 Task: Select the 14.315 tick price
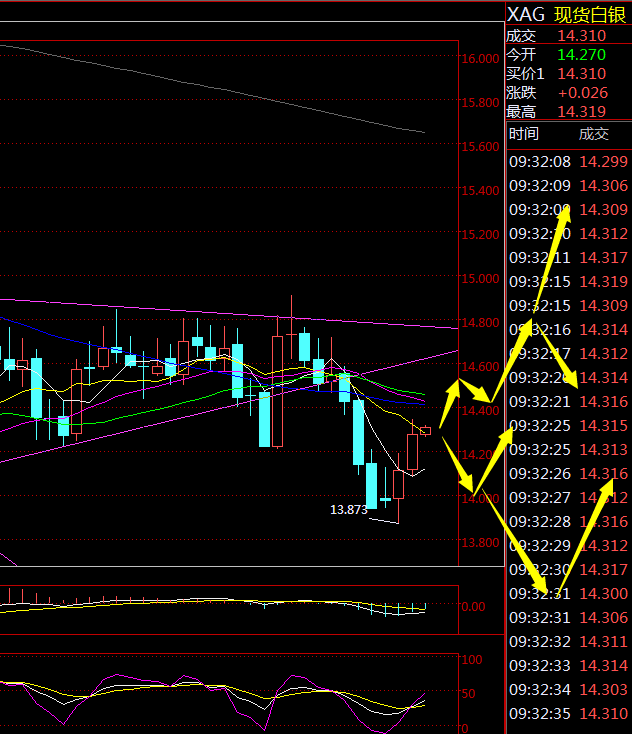[603, 426]
